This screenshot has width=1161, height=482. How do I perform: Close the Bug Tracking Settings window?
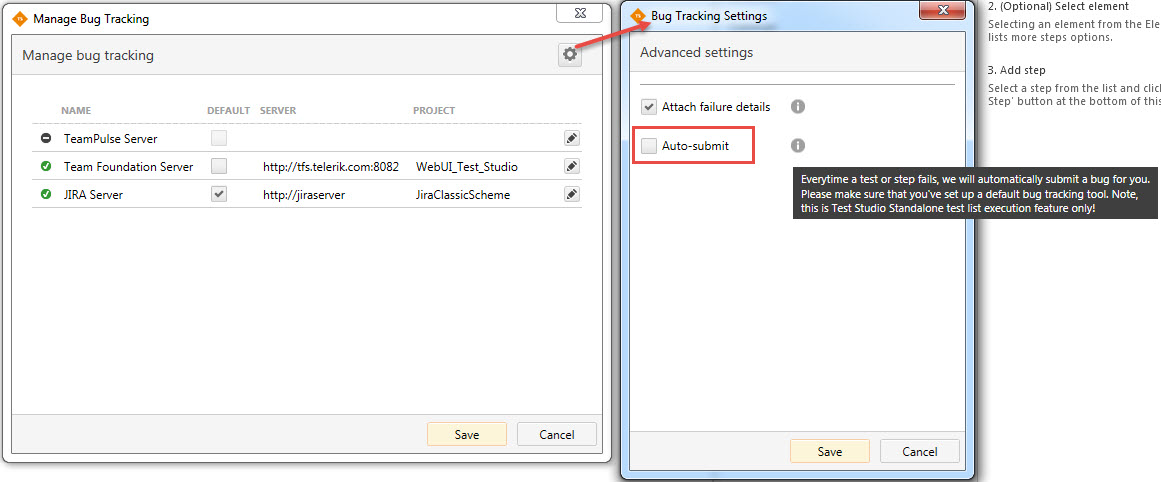tap(944, 10)
